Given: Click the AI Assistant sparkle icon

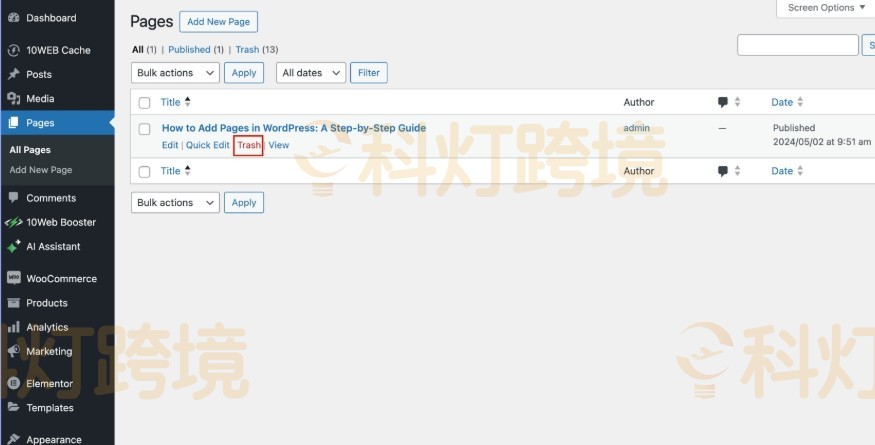Looking at the screenshot, I should click(13, 247).
